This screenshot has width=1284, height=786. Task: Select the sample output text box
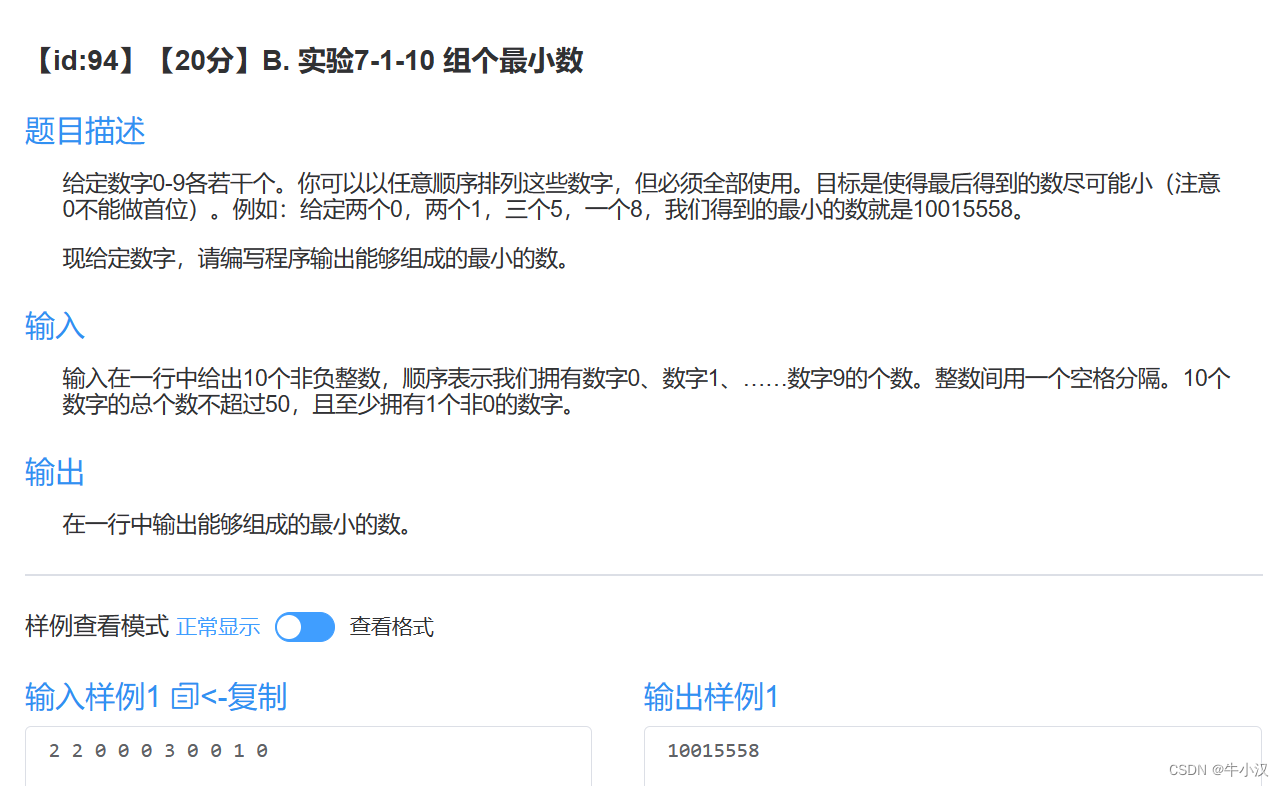[x=950, y=755]
